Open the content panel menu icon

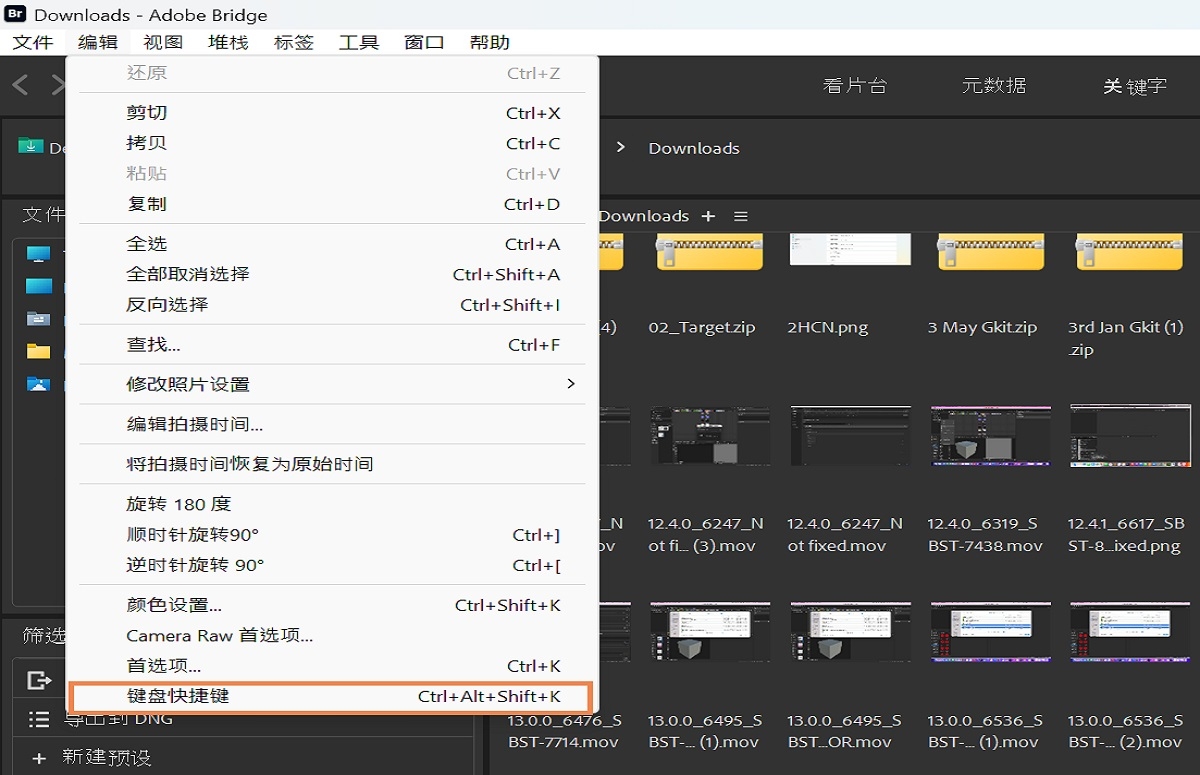tap(740, 216)
